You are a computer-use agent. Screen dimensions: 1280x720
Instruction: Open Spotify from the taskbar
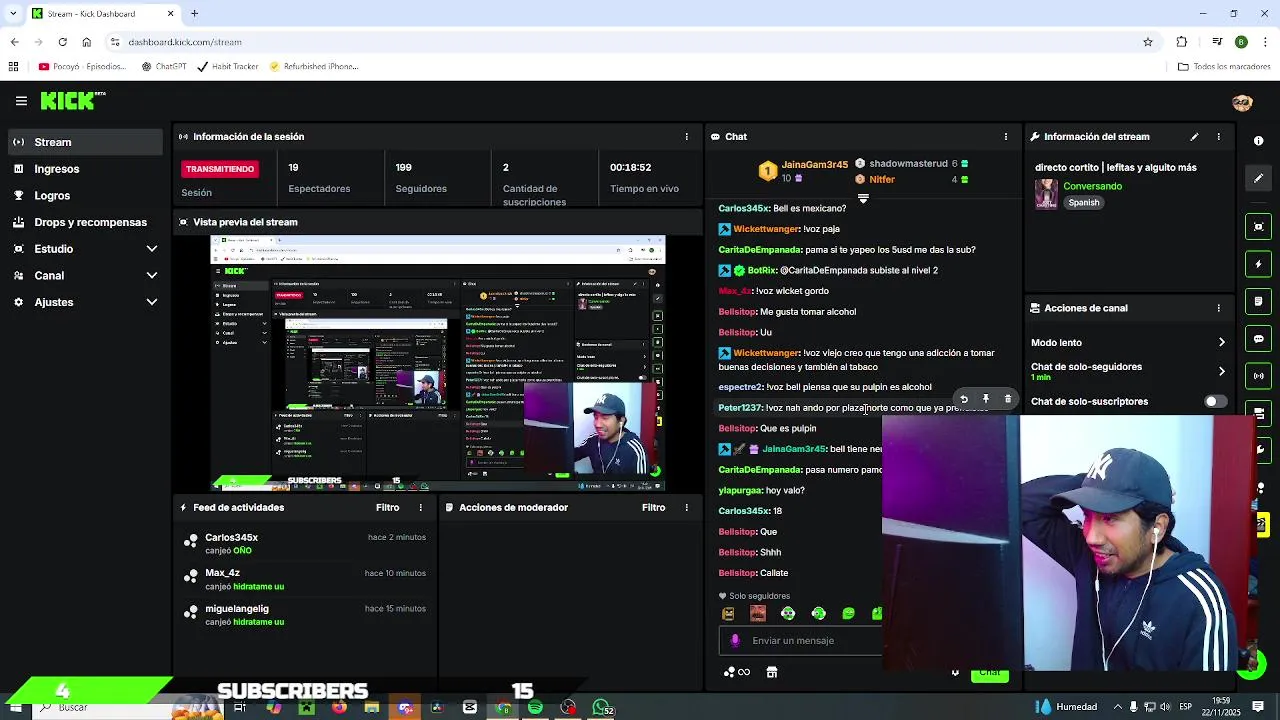point(535,708)
